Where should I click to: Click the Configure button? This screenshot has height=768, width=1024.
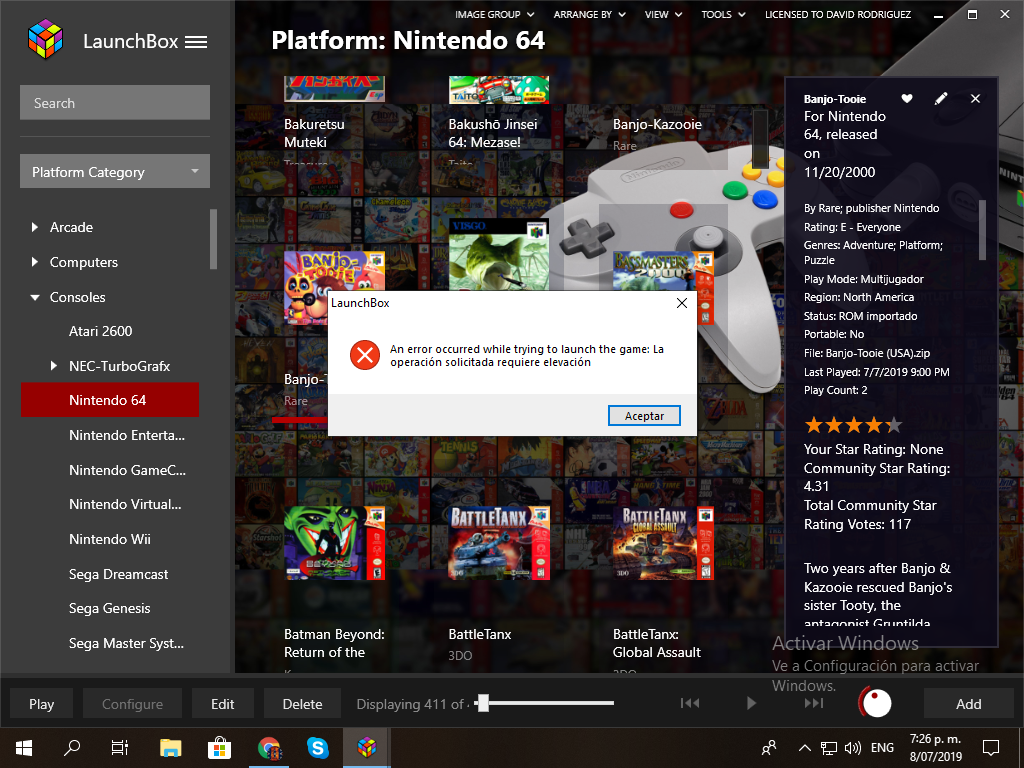[x=133, y=704]
